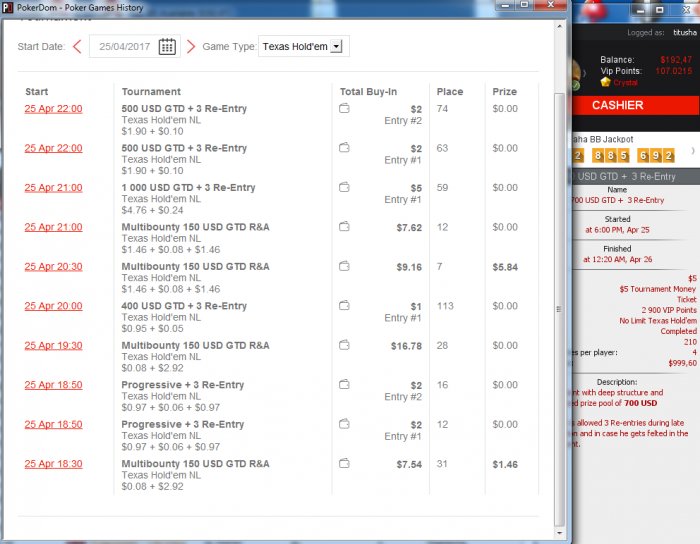
Task: Open 25 Apr 18:50 link for Entry #1
Action: tap(54, 424)
